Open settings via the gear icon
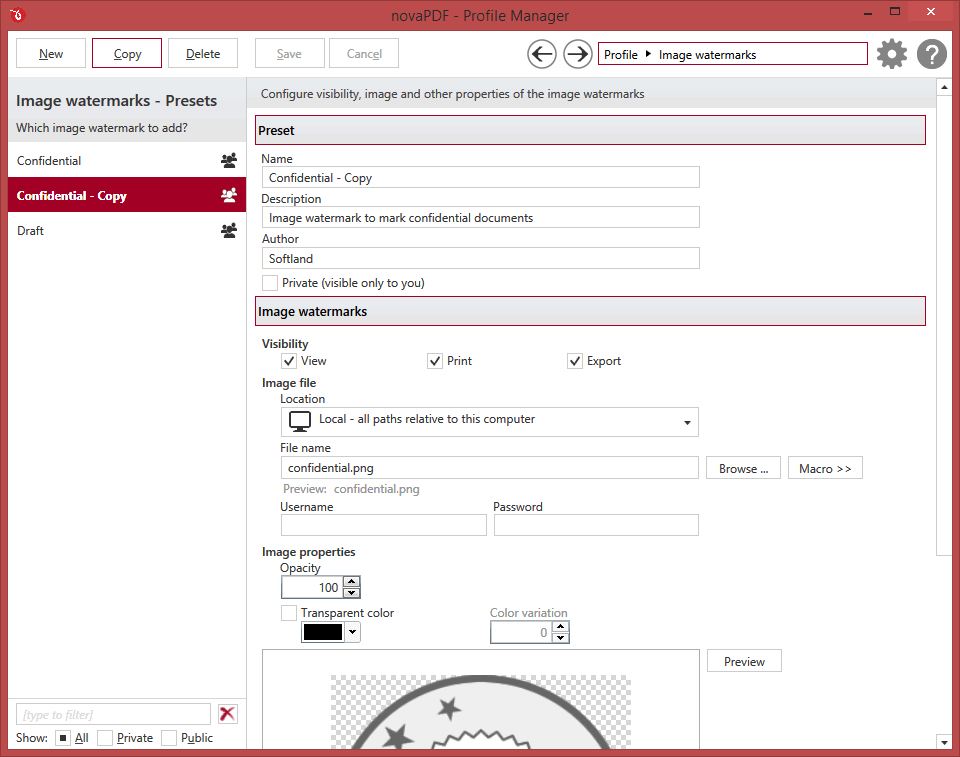 coord(891,54)
